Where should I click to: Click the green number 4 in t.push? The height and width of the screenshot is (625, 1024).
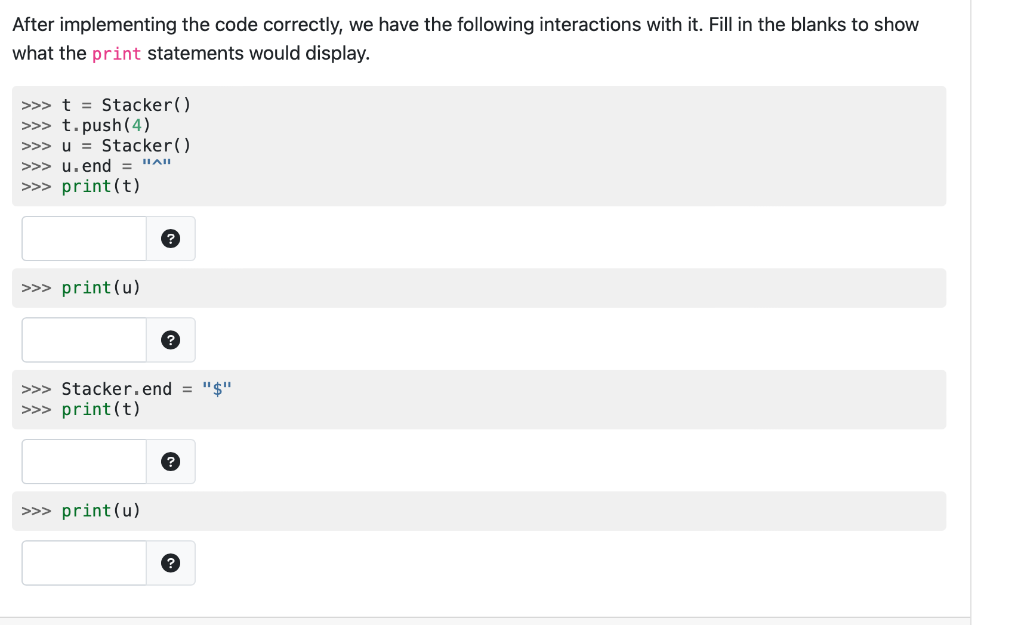136,125
